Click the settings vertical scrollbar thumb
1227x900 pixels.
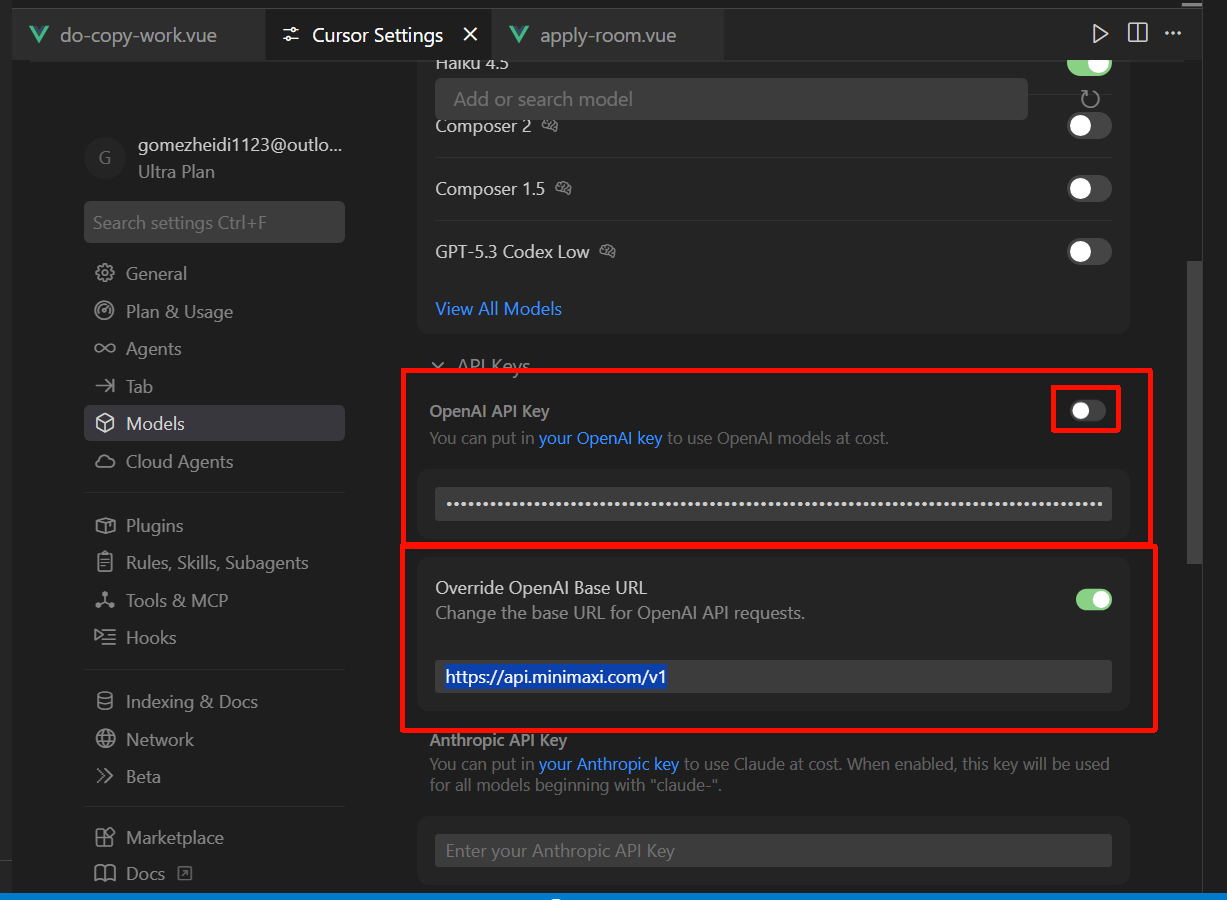pyautogui.click(x=1194, y=412)
